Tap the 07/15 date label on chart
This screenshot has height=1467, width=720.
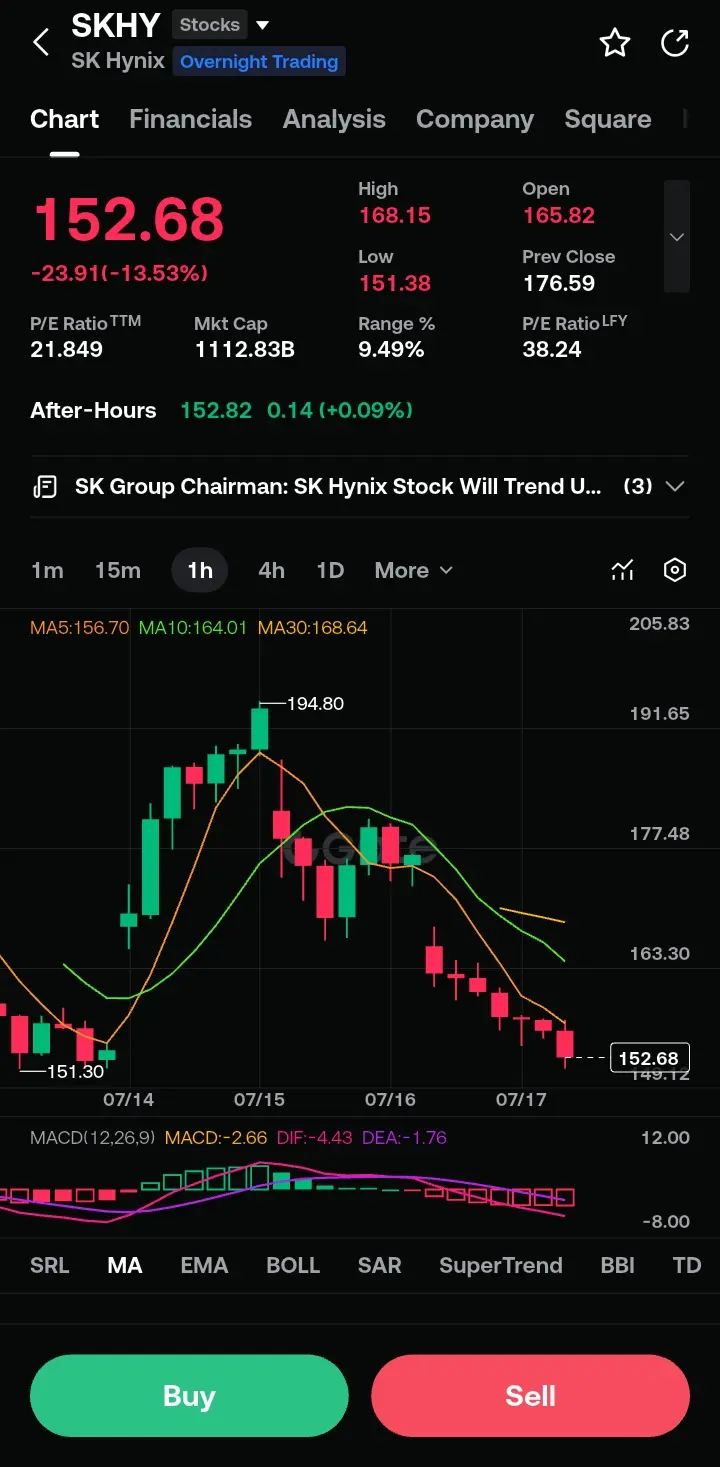[259, 1099]
